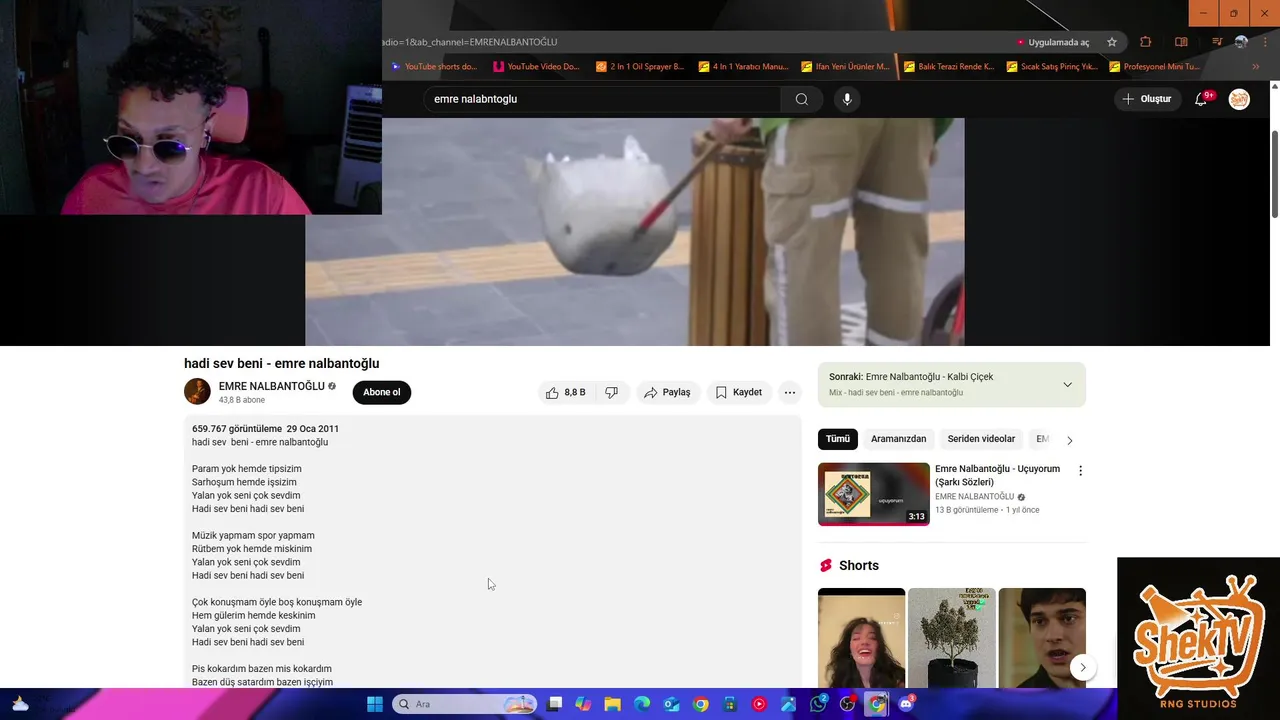This screenshot has height=720, width=1280.
Task: Save the video with Kaydet
Action: (739, 393)
